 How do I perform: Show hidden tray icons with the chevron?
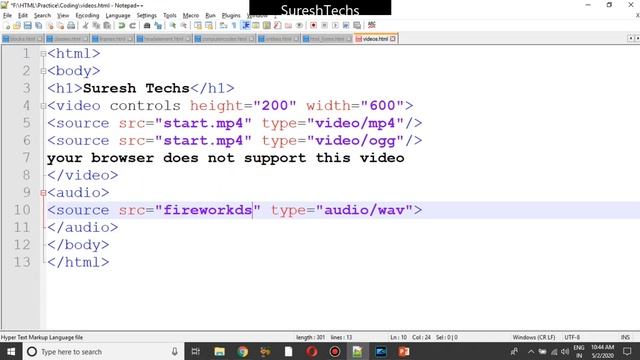531,351
